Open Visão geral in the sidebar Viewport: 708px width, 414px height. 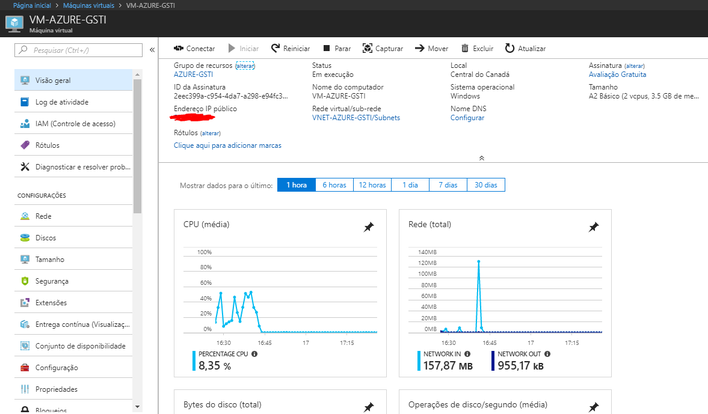[73, 80]
